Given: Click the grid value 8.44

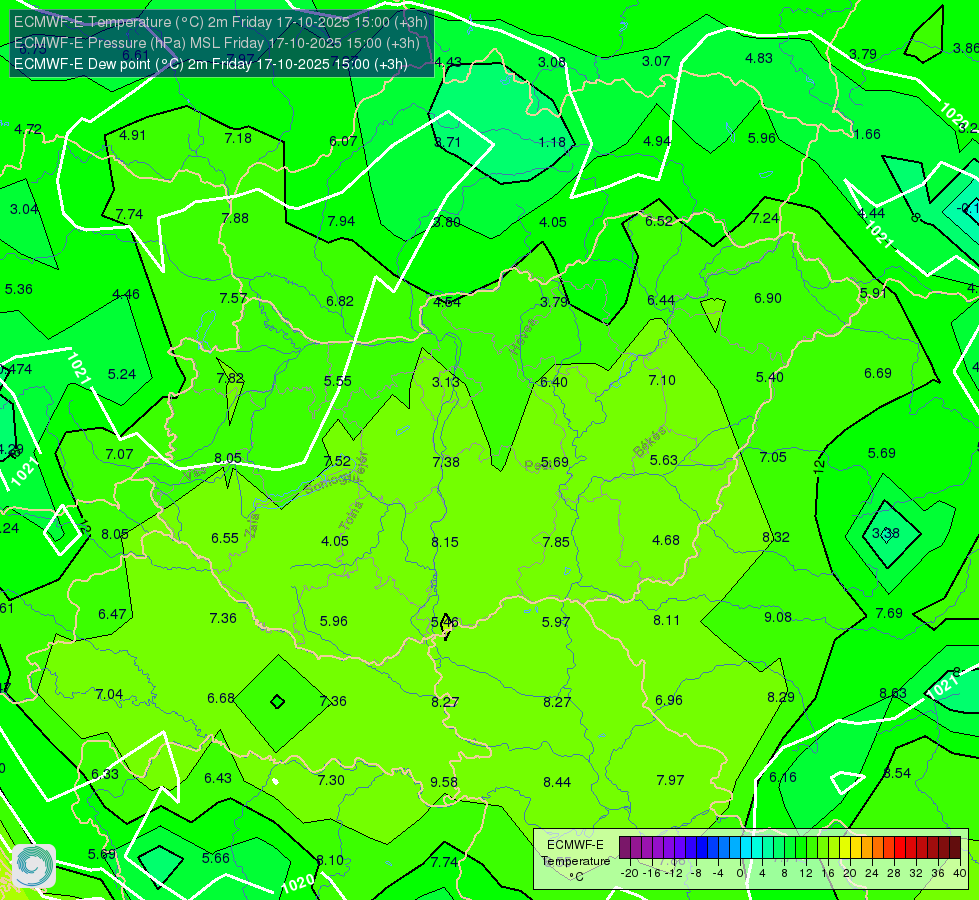Looking at the screenshot, I should click(557, 782).
